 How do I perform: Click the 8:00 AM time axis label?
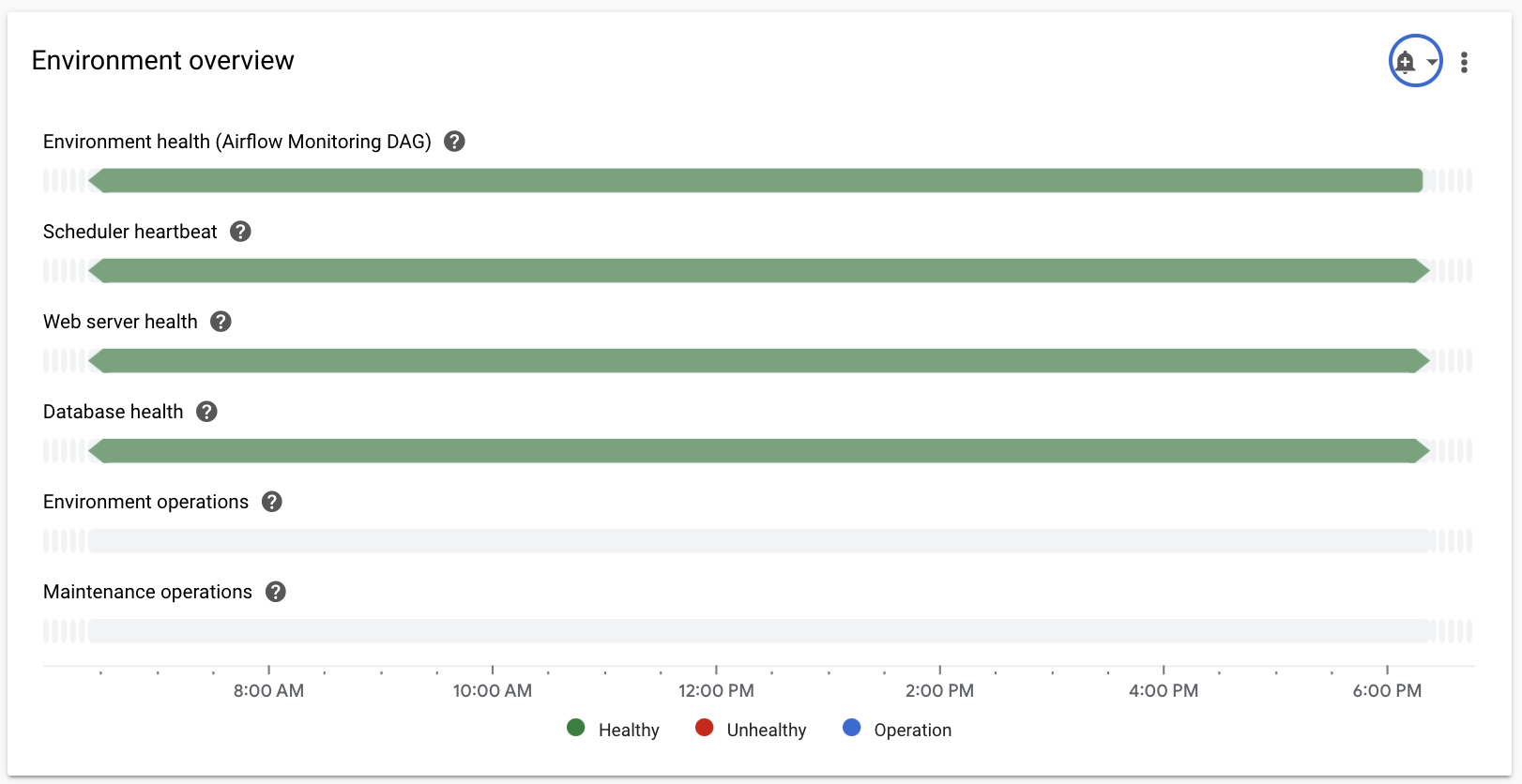268,691
